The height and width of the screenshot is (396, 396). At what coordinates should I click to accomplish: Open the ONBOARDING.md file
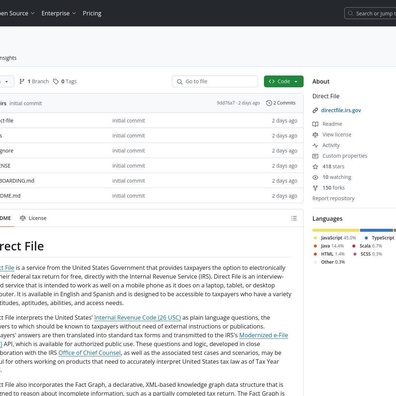point(17,181)
